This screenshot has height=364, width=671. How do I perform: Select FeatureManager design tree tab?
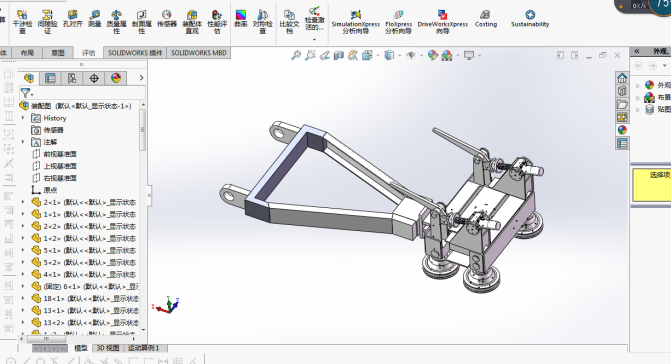(29, 78)
